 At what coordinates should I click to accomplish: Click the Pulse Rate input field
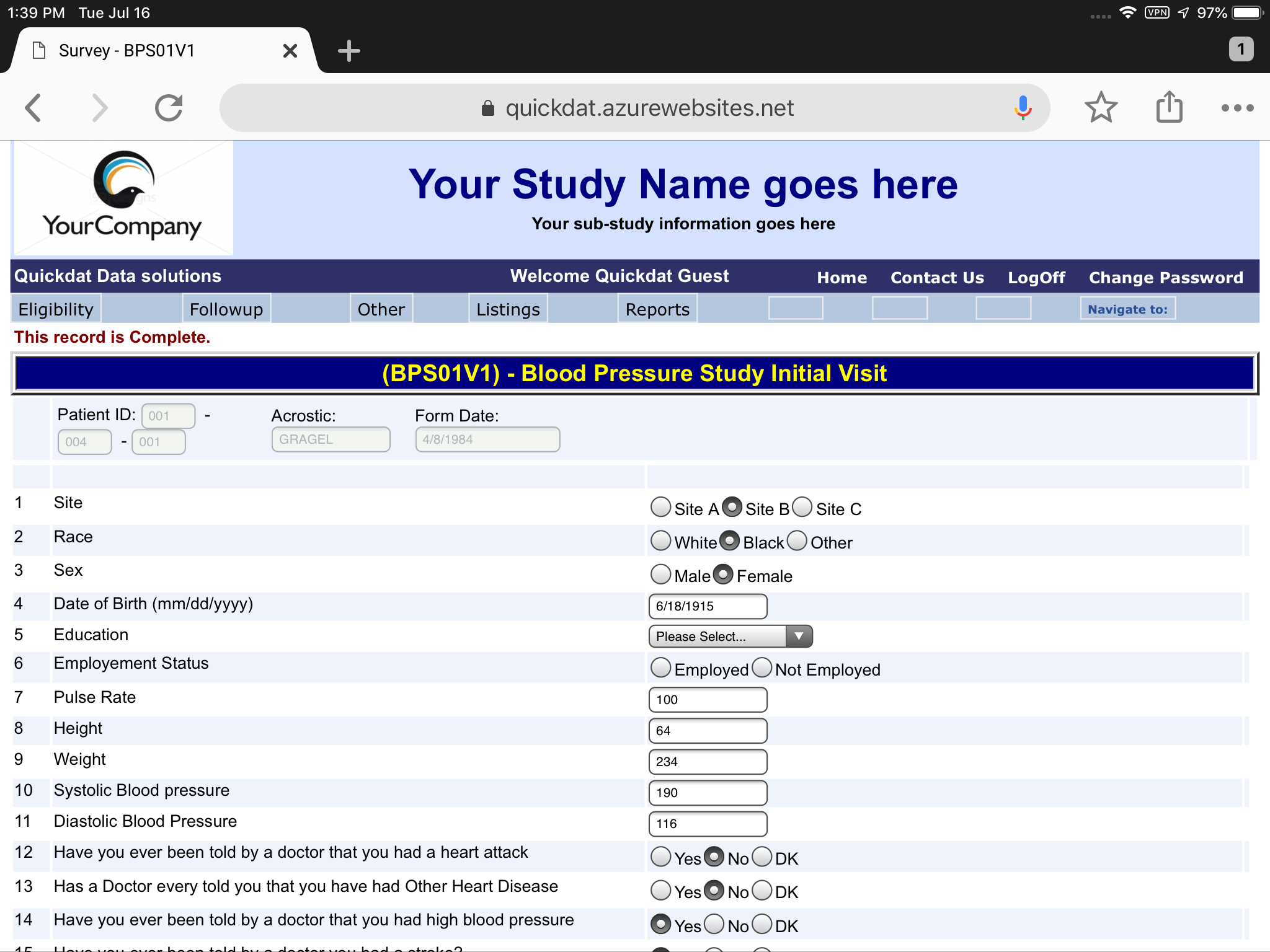(x=708, y=700)
